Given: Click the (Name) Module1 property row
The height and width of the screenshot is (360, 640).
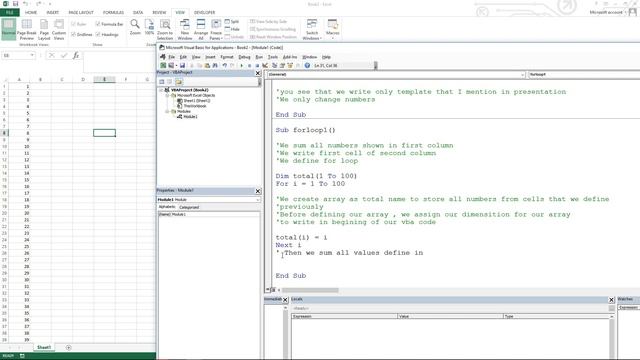Looking at the screenshot, I should coord(209,214).
